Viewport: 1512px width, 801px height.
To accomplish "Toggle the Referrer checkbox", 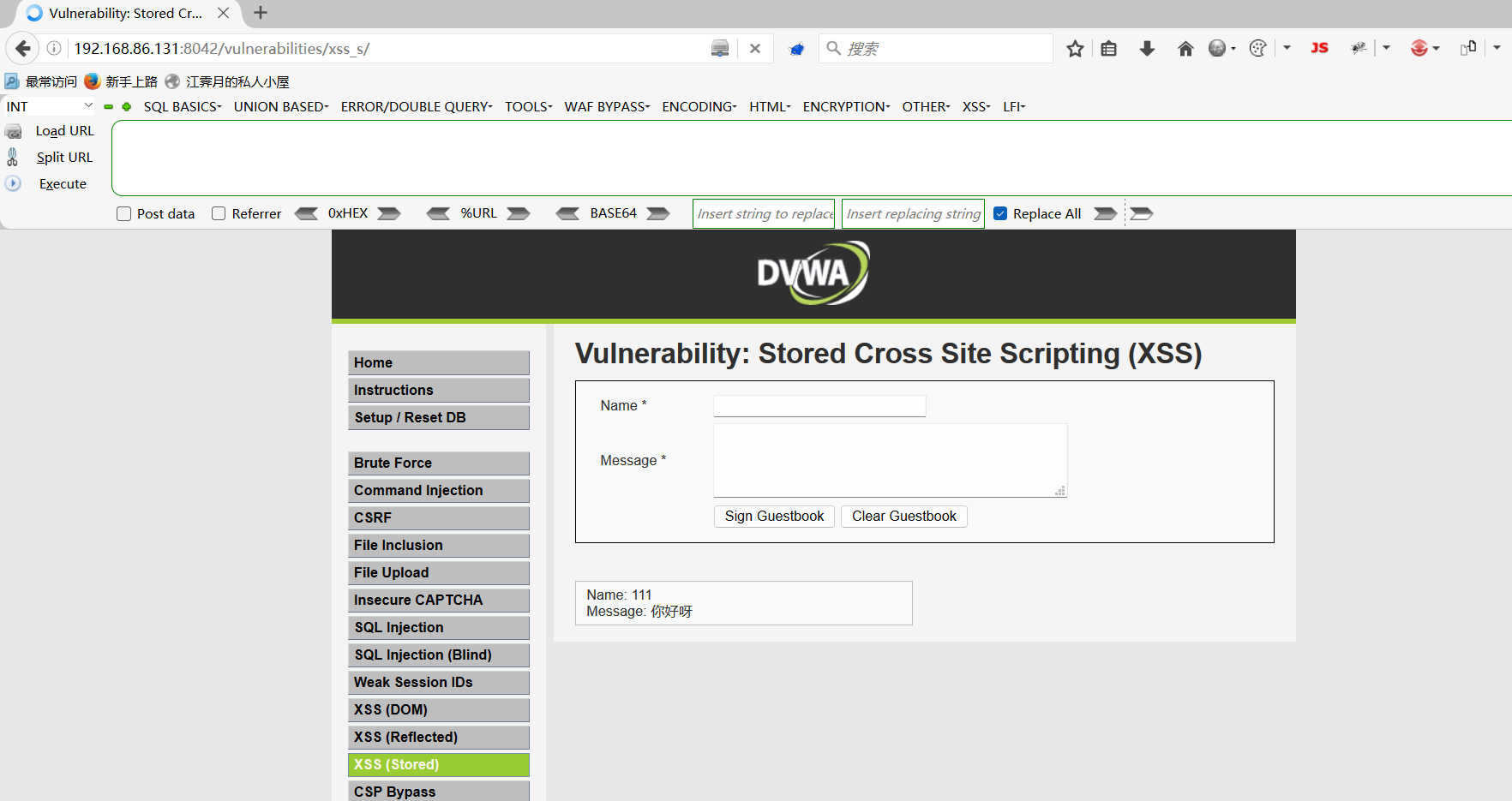I will 219,214.
